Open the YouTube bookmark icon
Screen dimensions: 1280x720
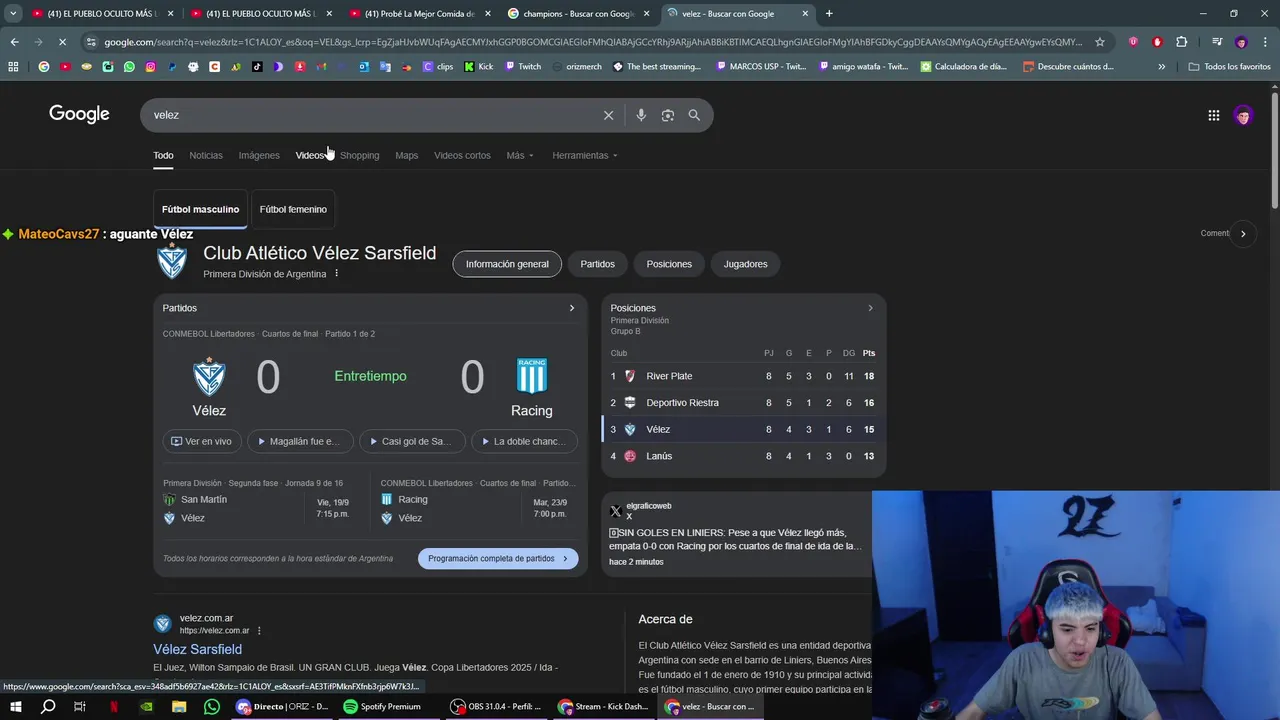pyautogui.click(x=65, y=67)
